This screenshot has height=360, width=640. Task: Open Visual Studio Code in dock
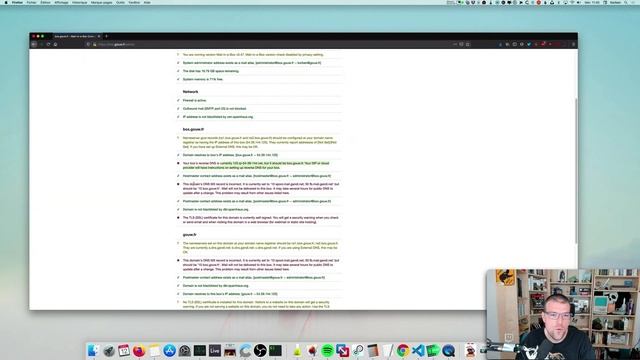click(x=418, y=350)
